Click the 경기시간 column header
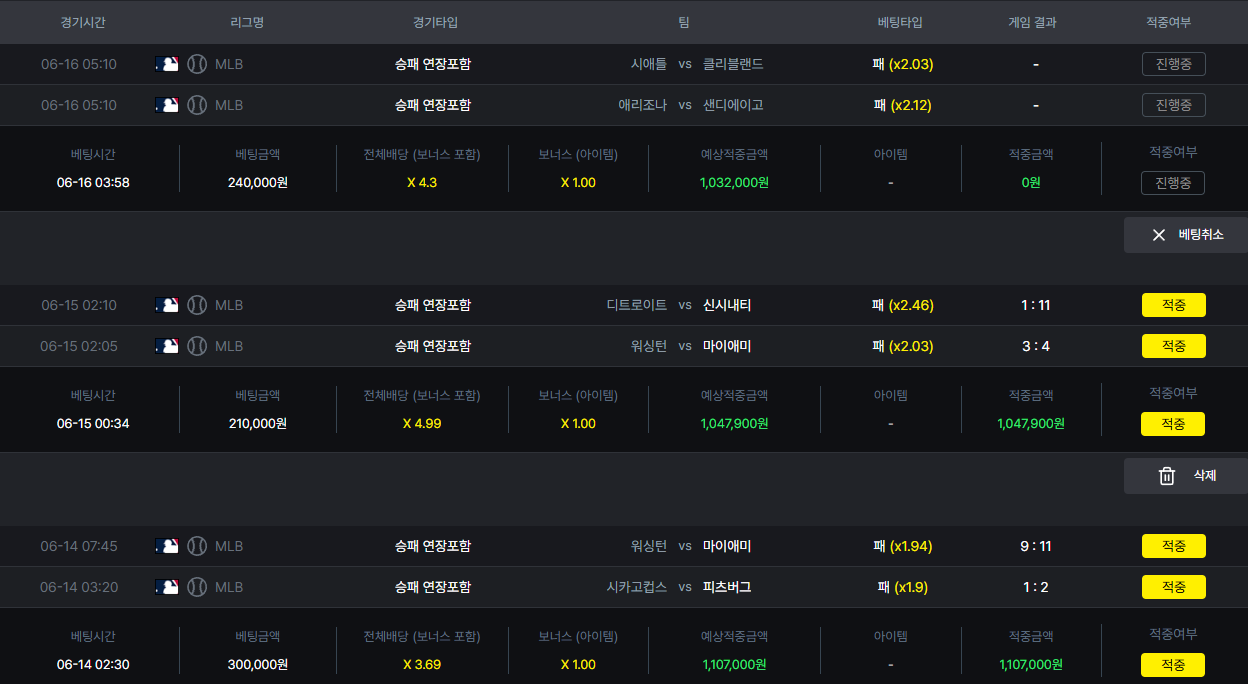 click(x=82, y=22)
